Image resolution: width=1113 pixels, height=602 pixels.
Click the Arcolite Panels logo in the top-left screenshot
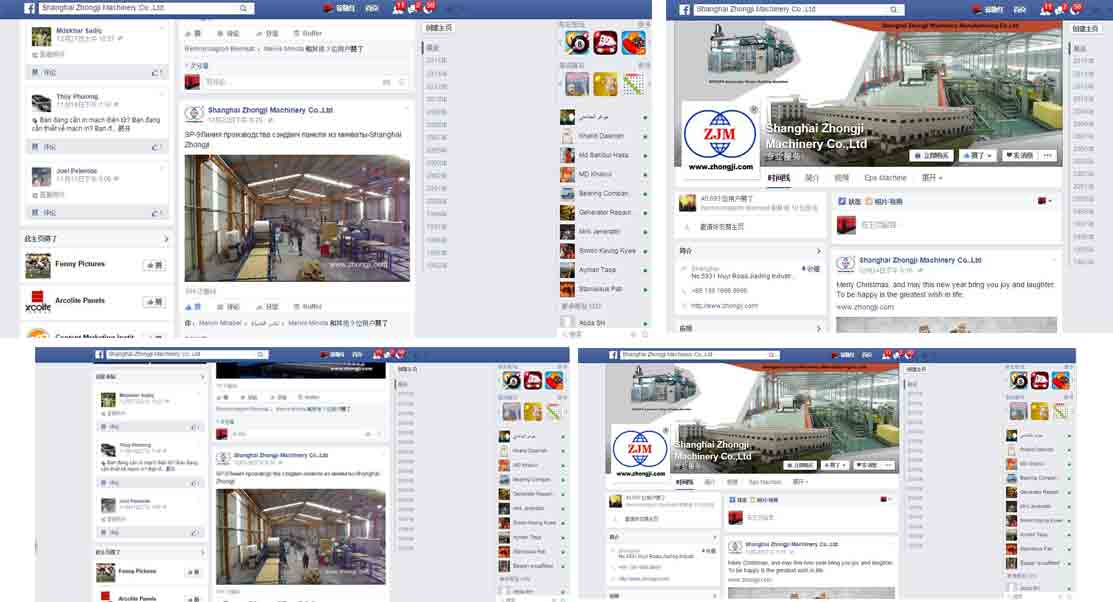38,301
